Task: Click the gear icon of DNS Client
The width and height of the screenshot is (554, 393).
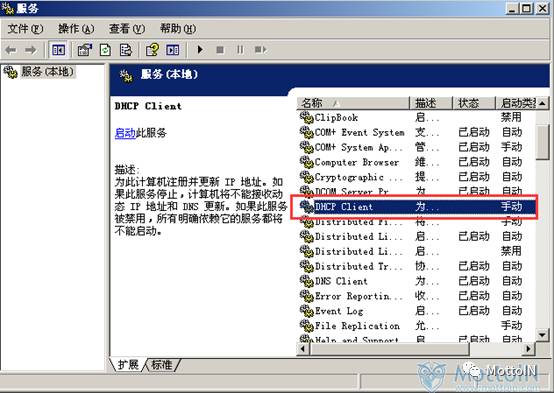Action: 306,281
